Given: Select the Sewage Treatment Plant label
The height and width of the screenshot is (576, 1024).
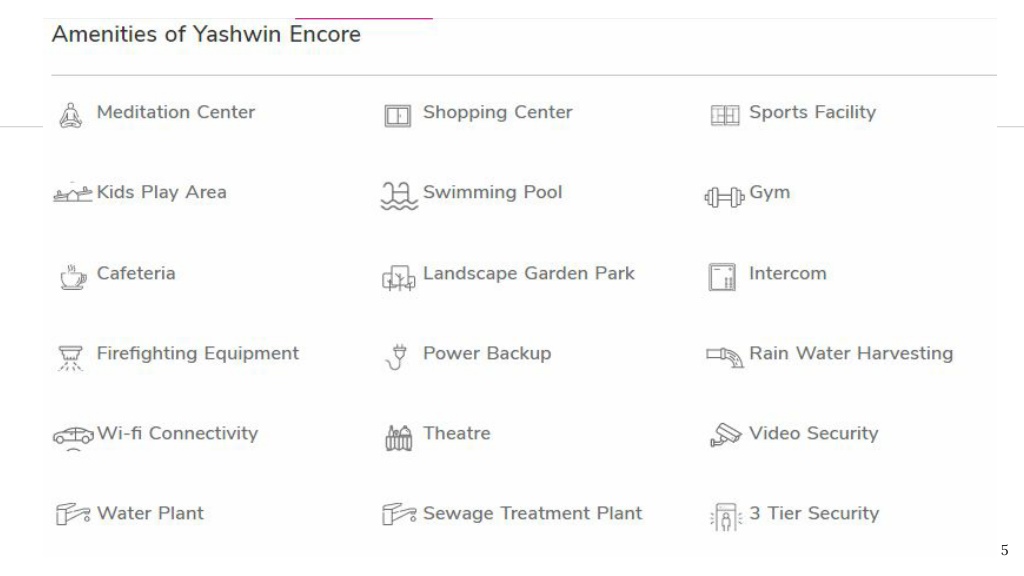Looking at the screenshot, I should coord(532,513).
